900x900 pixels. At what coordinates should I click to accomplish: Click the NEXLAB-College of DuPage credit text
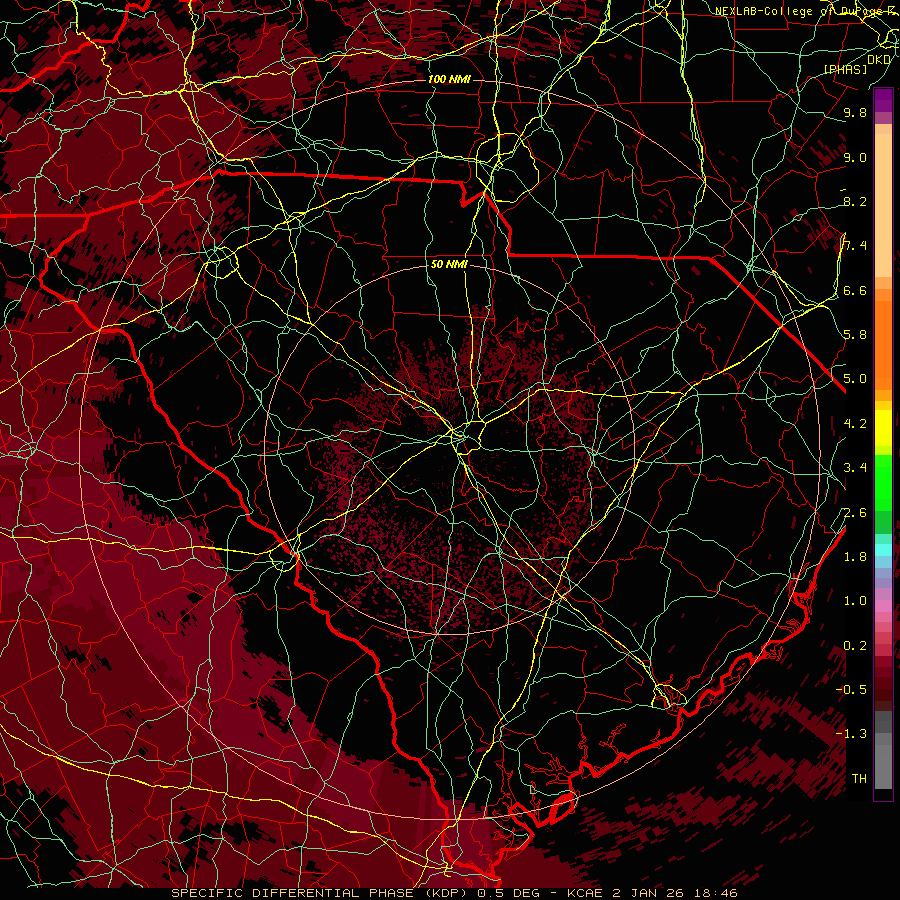[804, 11]
